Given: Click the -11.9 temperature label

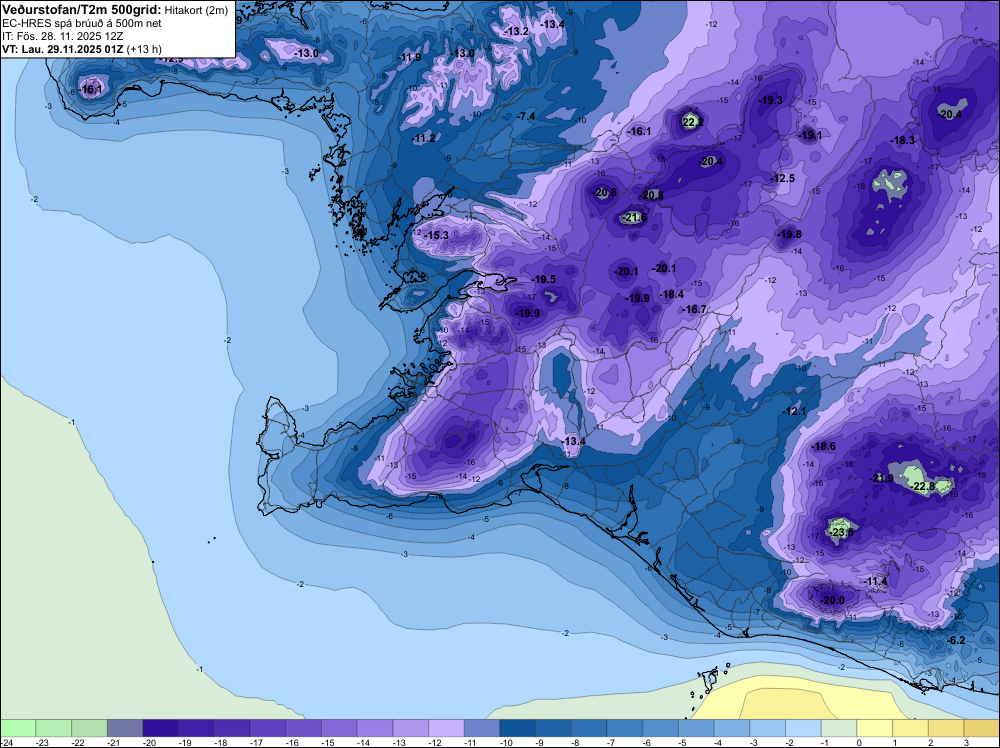Looking at the screenshot, I should pos(409,57).
